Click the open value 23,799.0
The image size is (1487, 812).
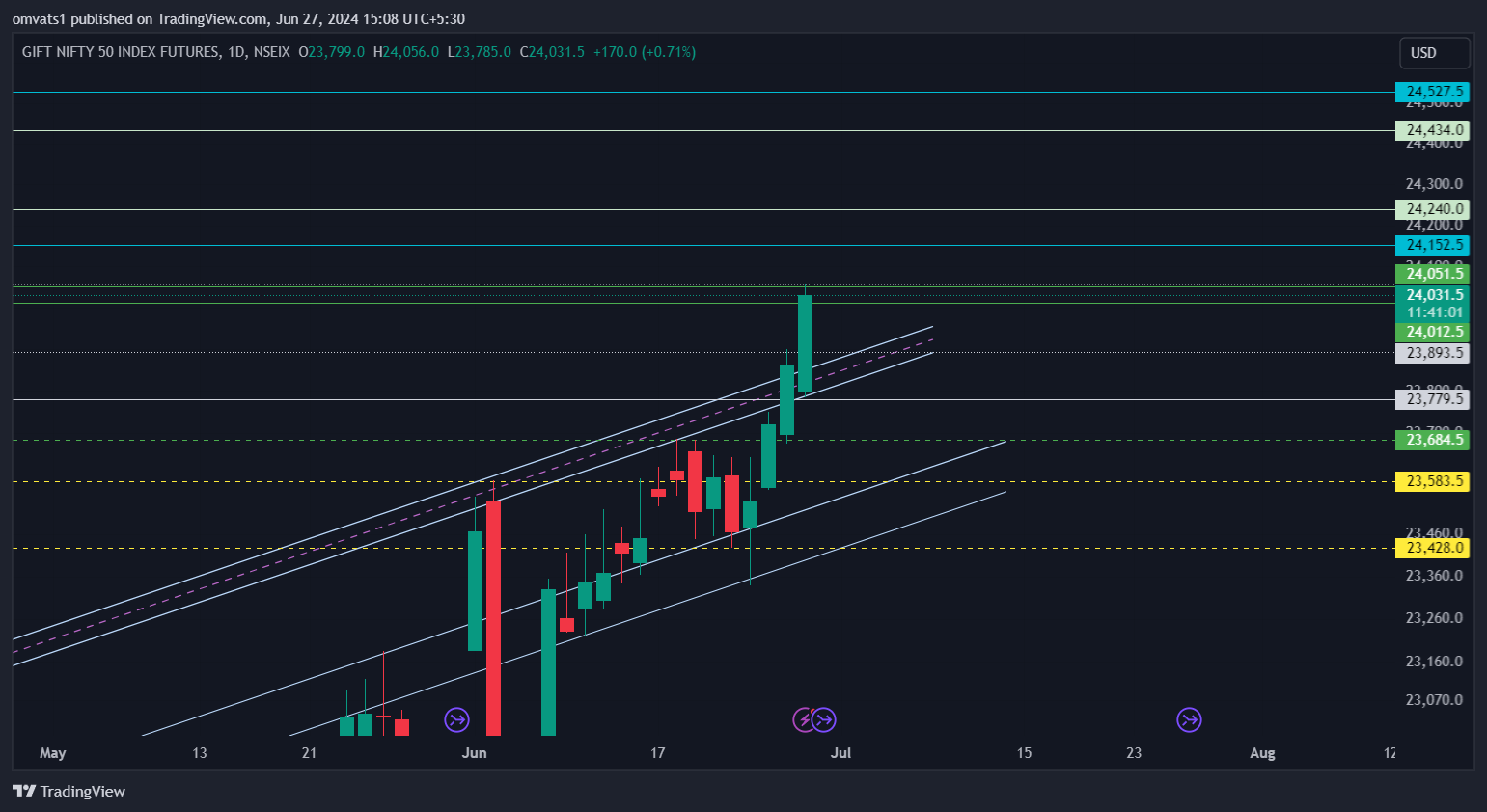tap(337, 52)
